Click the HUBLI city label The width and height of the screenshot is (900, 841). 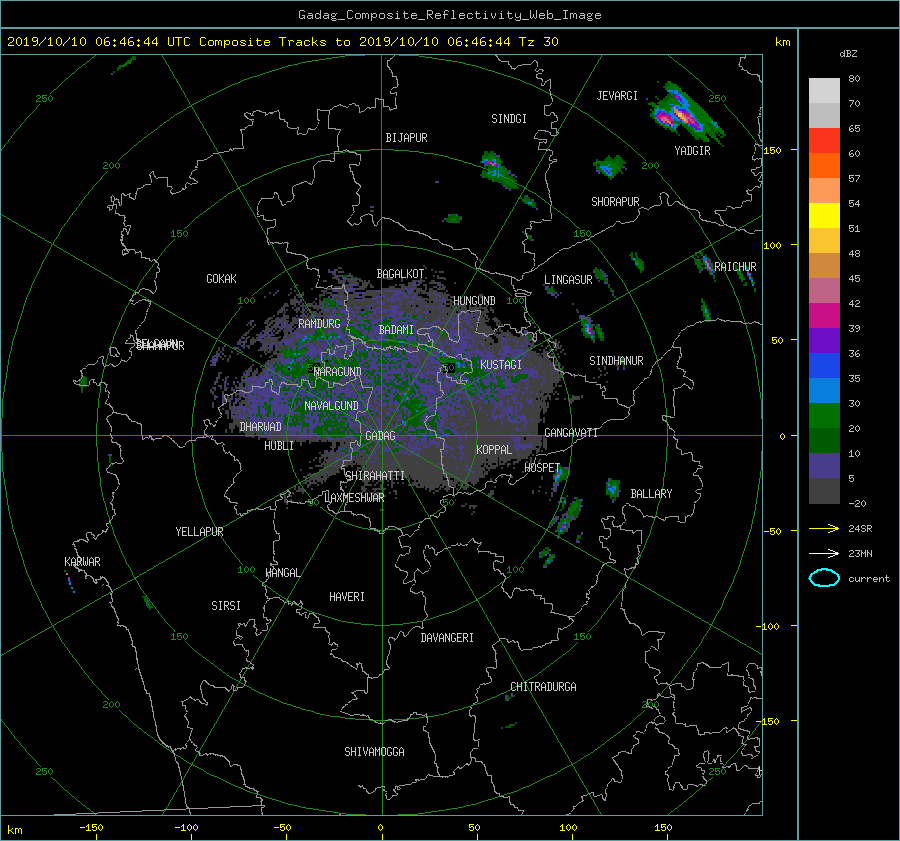278,446
